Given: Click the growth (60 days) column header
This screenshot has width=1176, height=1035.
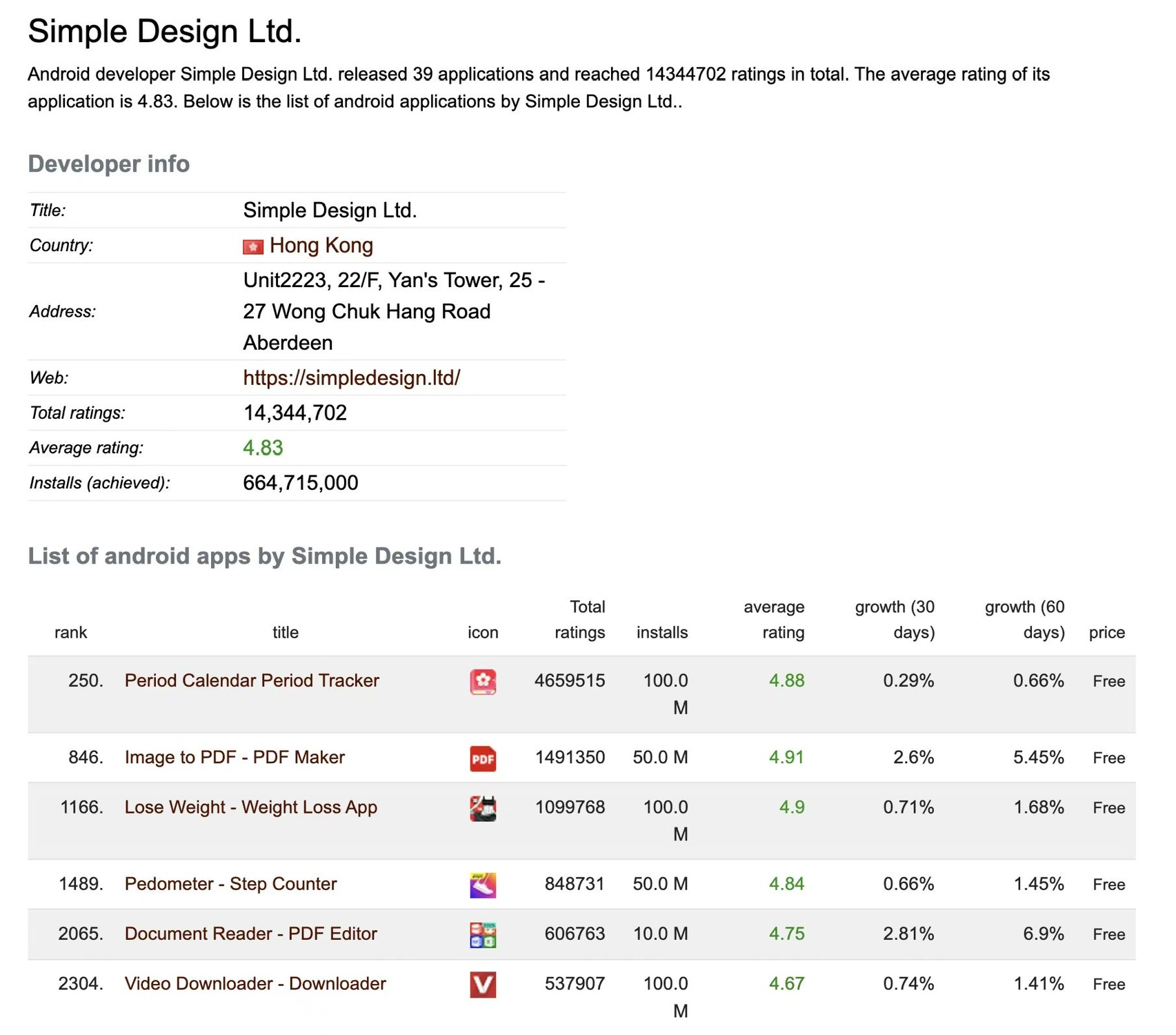Looking at the screenshot, I should (1024, 620).
